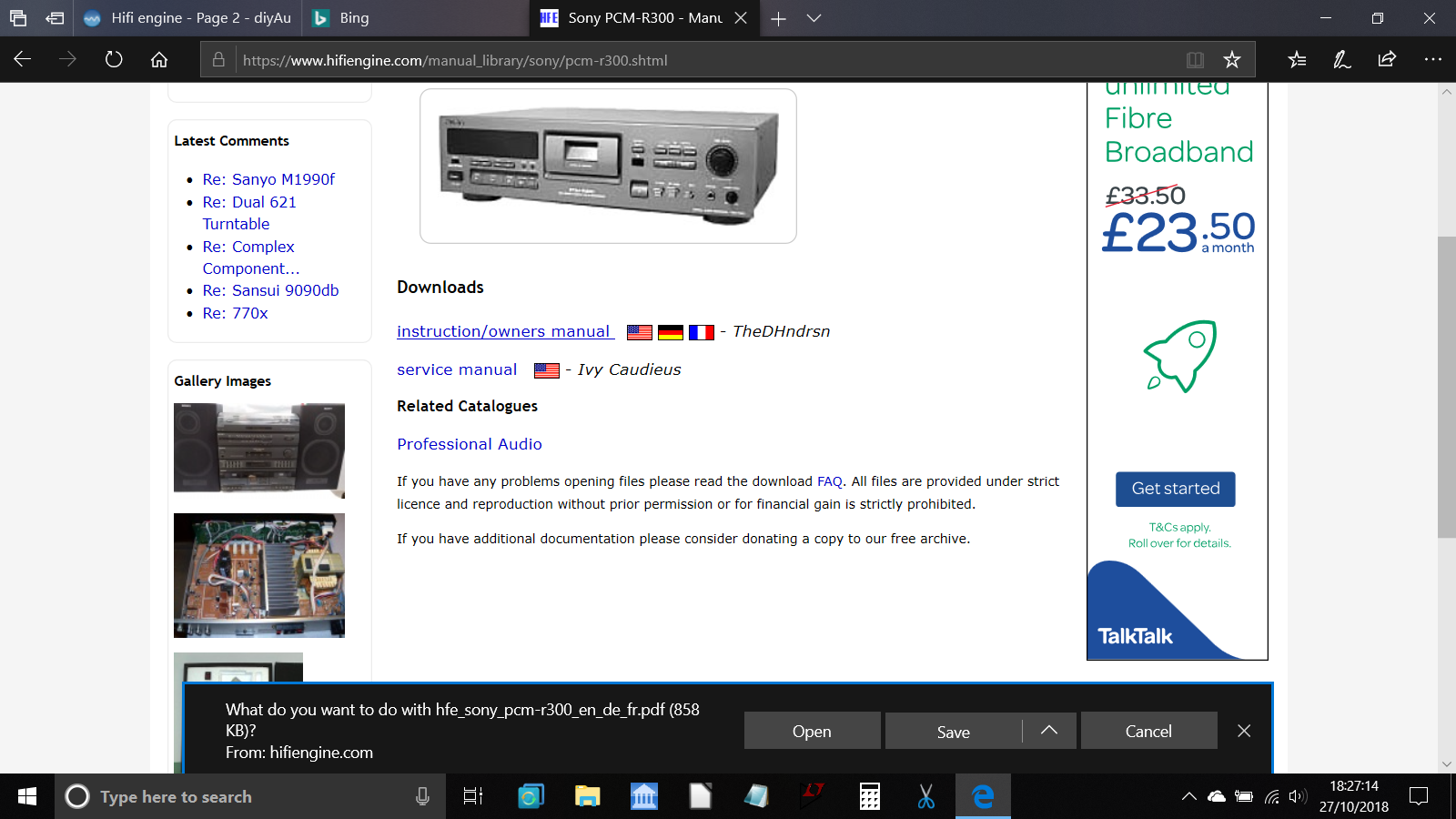Click the tabs set aside icon
Screen dimensions: 1456x819
tap(18, 18)
